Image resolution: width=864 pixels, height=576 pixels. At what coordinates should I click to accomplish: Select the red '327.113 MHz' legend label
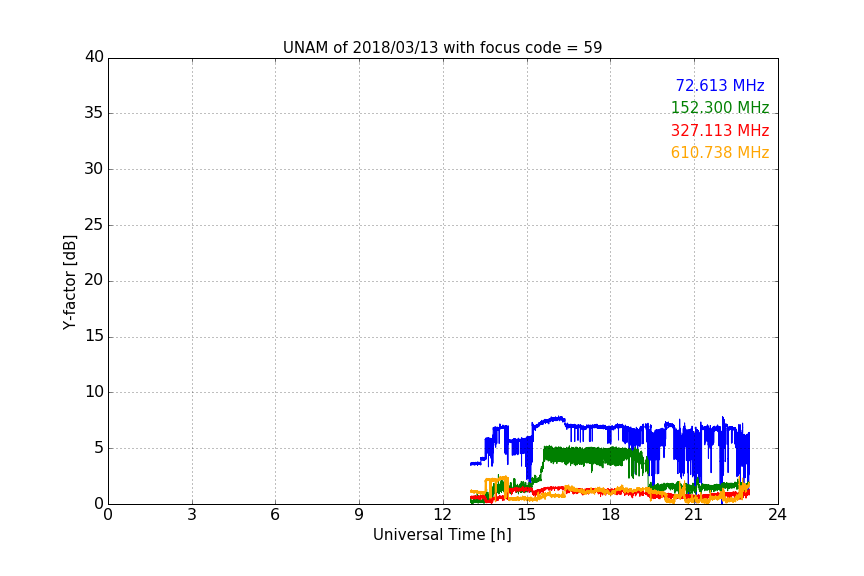(x=720, y=130)
